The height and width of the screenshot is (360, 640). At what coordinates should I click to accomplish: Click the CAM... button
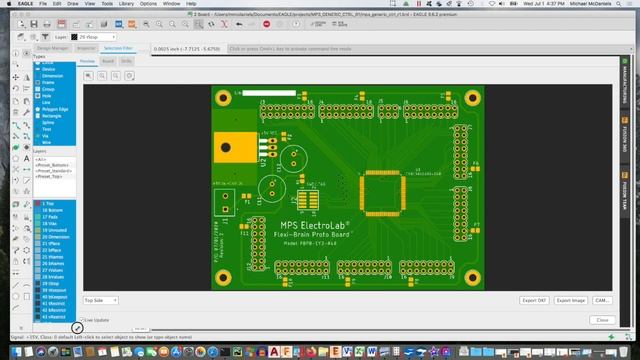(602, 300)
